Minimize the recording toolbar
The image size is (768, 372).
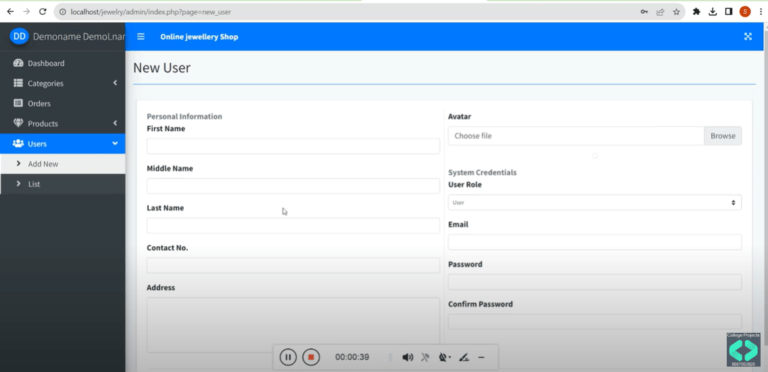tap(481, 357)
